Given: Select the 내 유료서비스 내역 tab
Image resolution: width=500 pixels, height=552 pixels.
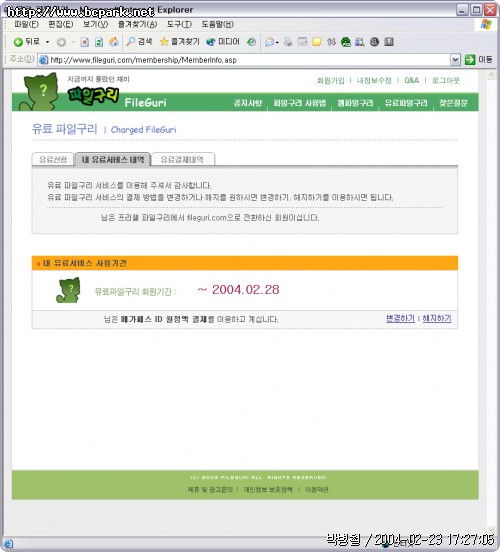Looking at the screenshot, I should click(x=113, y=159).
